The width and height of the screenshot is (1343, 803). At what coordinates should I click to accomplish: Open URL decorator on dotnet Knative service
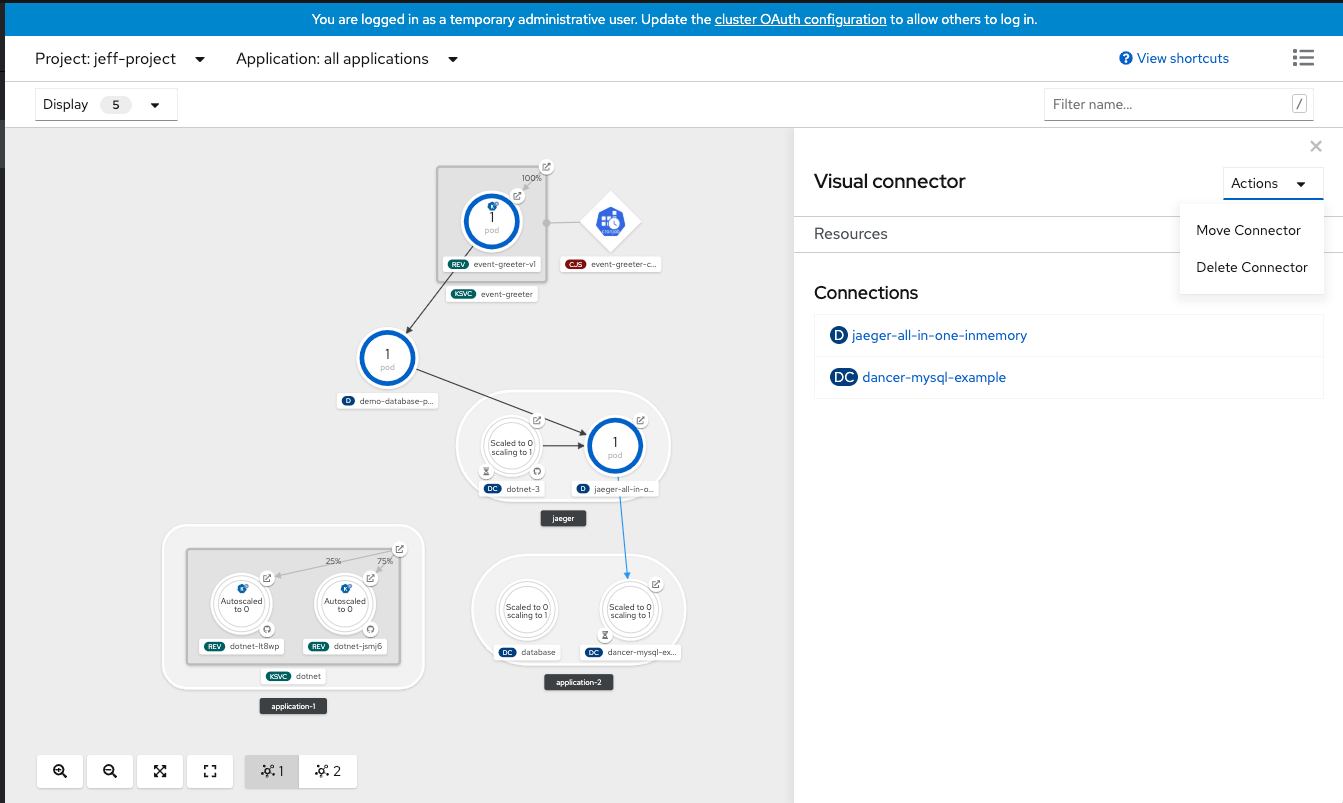[399, 549]
